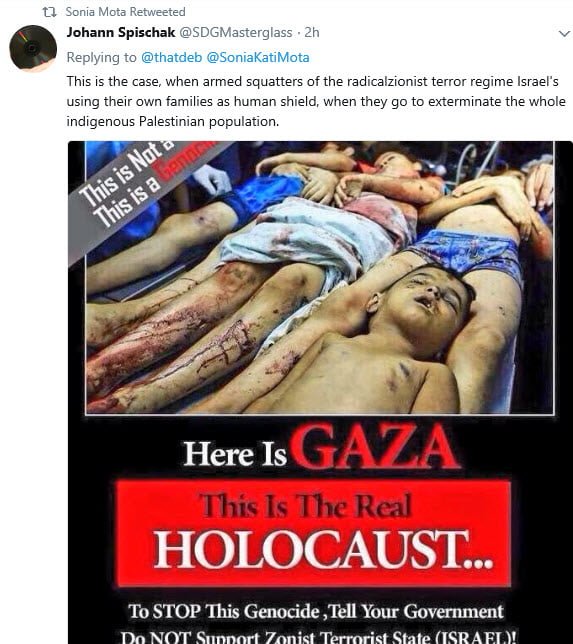Image resolution: width=573 pixels, height=644 pixels.
Task: Open the vinyl disc profile avatar
Action: [33, 48]
